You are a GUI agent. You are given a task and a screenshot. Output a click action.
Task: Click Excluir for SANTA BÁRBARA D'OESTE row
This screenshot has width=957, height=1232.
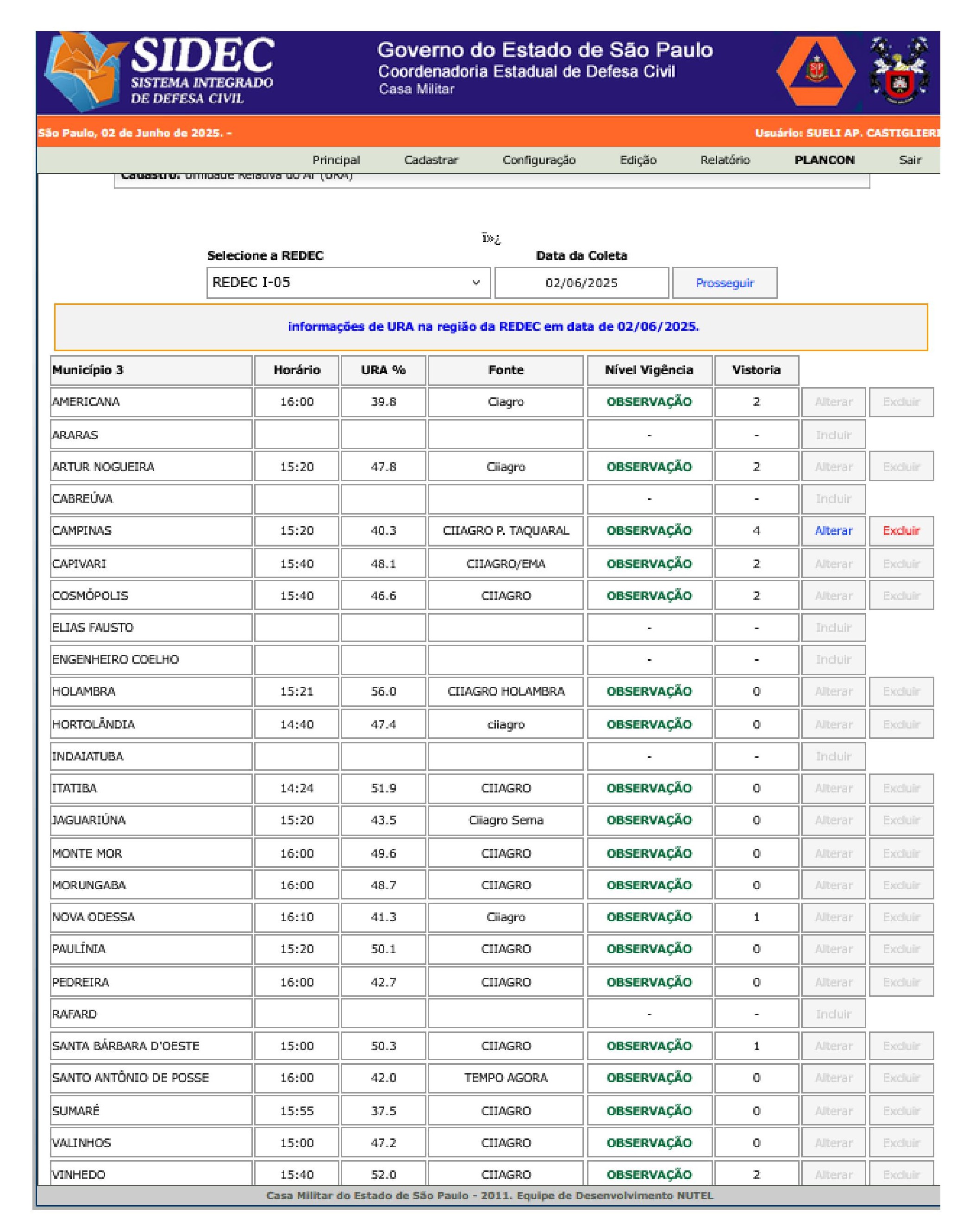(x=901, y=1046)
